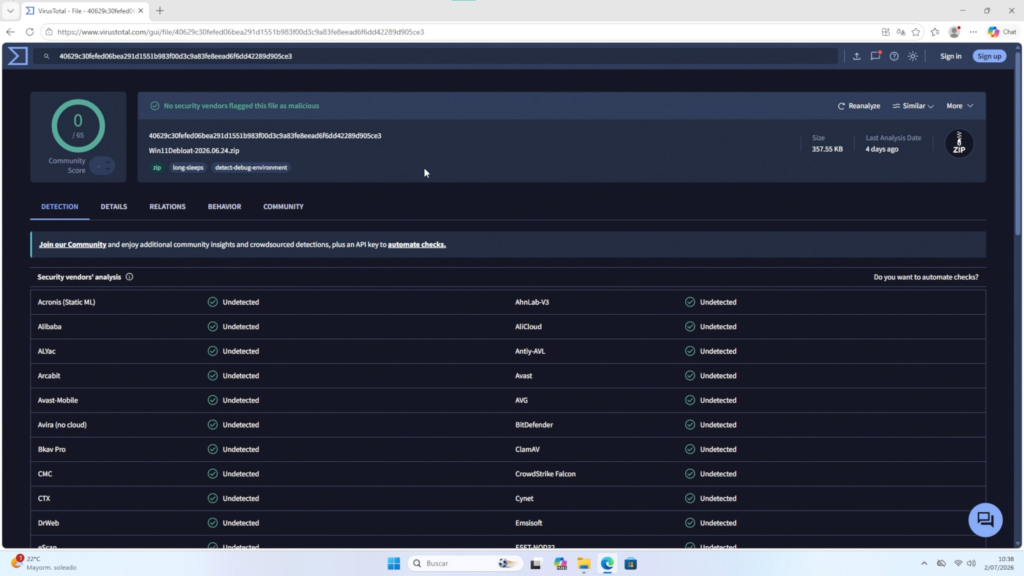
Task: Click the upload file icon
Action: (856, 56)
